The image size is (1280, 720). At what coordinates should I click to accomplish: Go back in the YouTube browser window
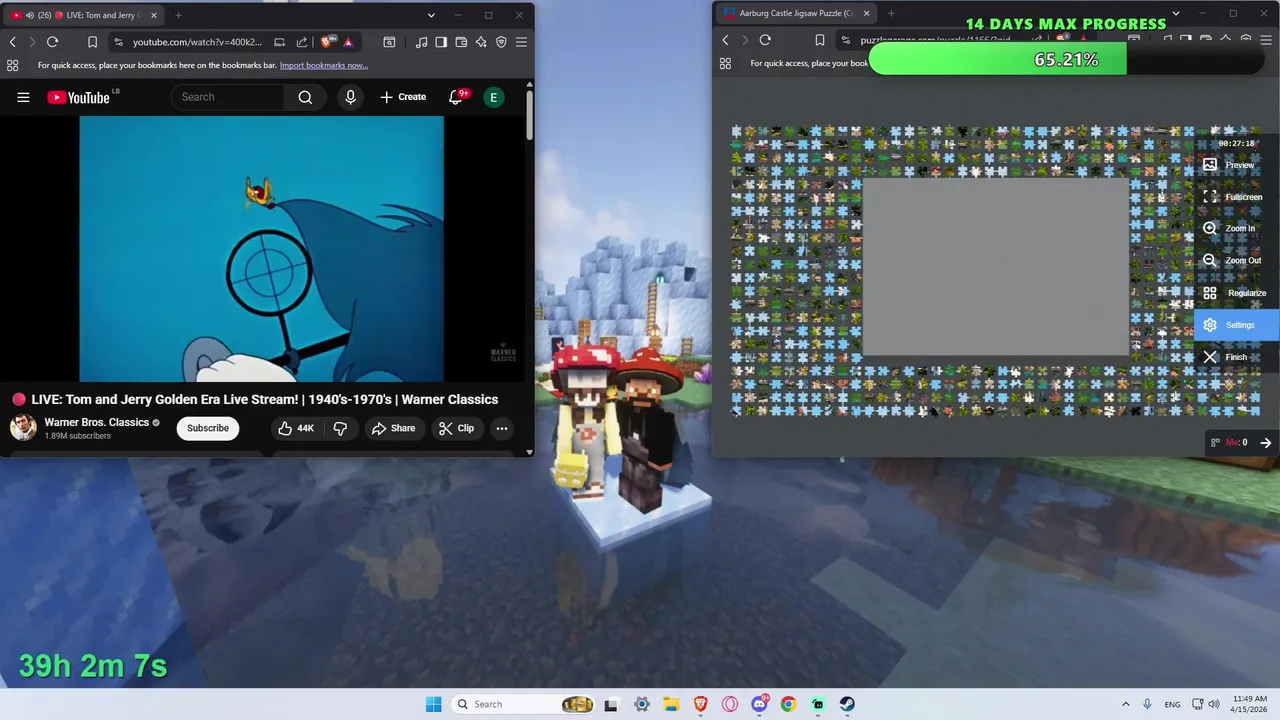12,42
